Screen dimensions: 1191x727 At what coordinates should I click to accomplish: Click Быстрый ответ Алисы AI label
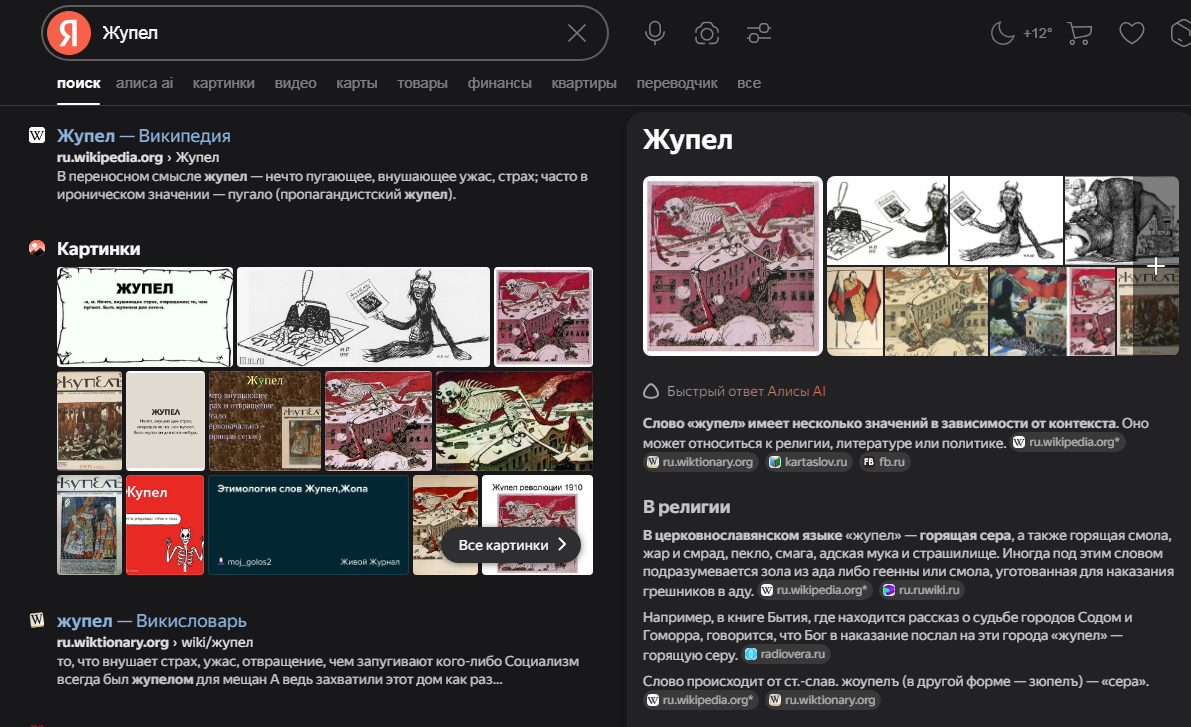coord(746,391)
